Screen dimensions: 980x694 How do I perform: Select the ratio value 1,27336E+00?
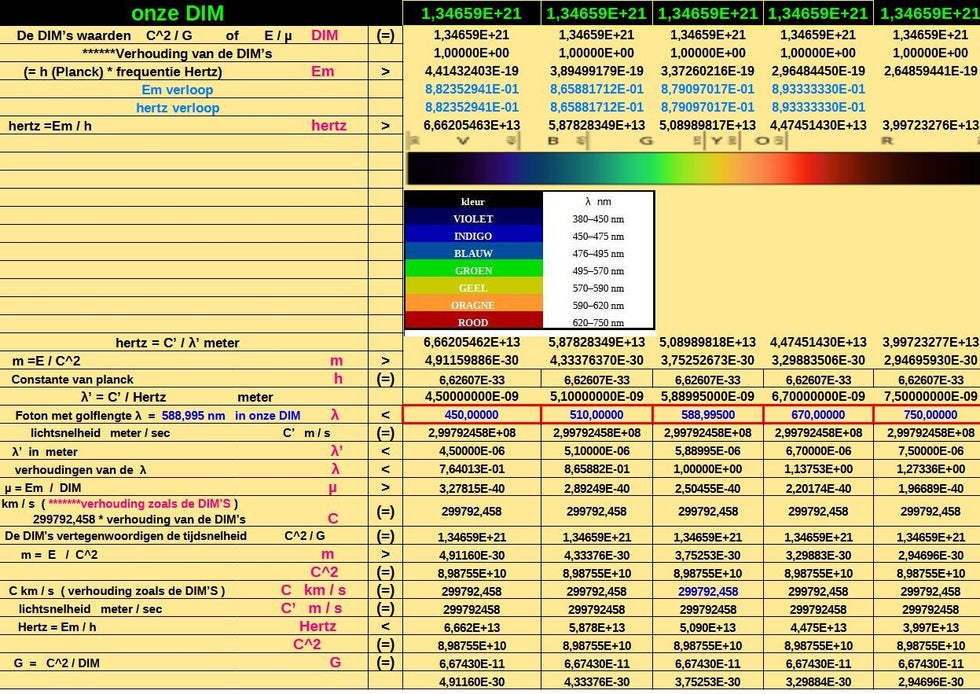pos(930,469)
